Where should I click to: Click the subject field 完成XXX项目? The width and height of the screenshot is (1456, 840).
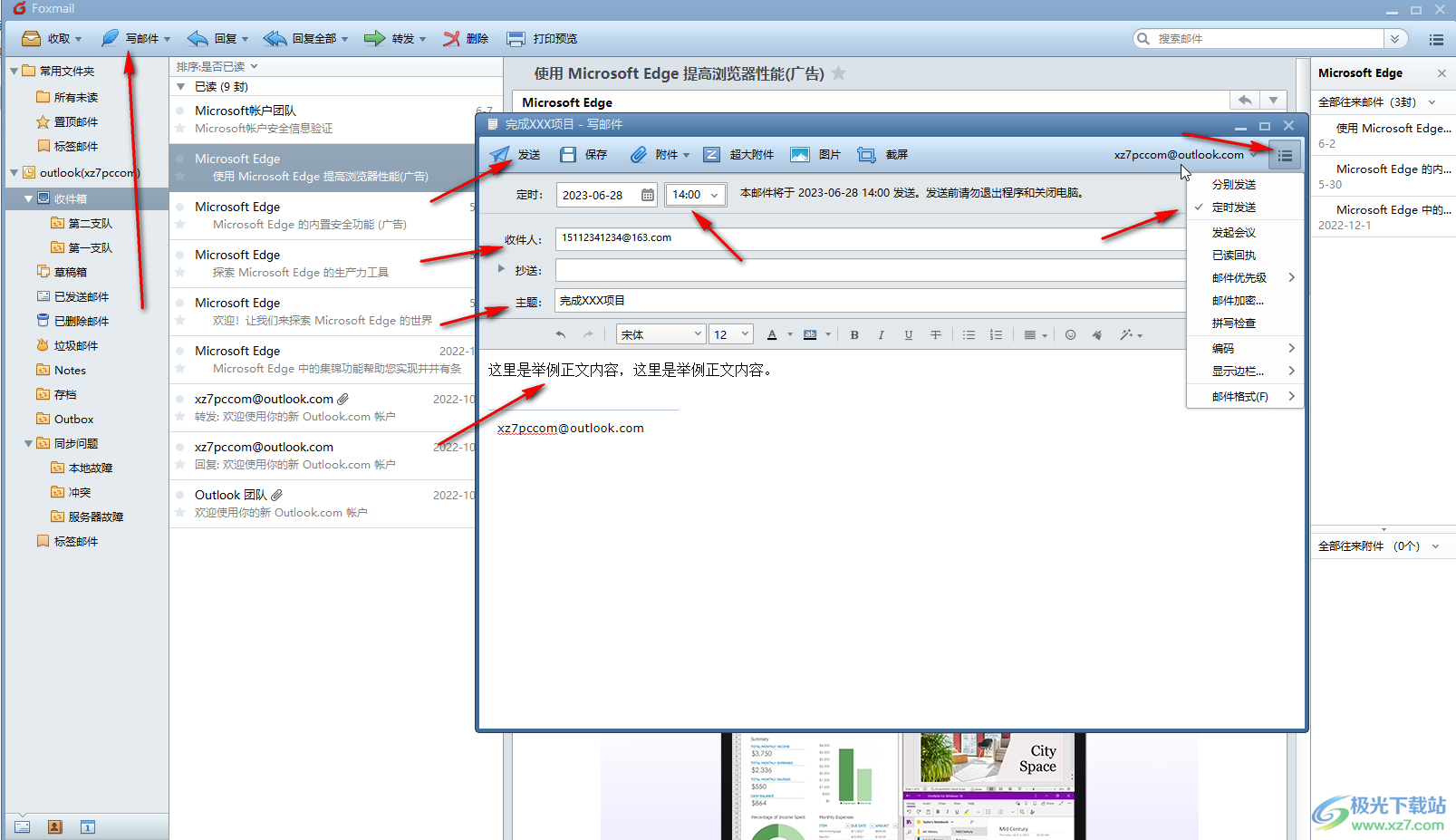click(871, 301)
